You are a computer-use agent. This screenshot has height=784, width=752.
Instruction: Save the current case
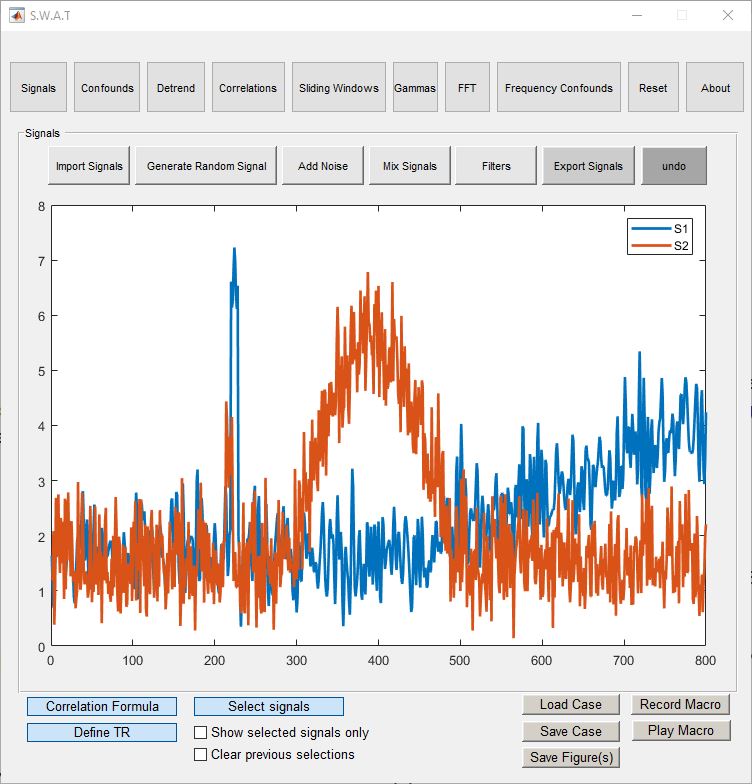point(571,731)
